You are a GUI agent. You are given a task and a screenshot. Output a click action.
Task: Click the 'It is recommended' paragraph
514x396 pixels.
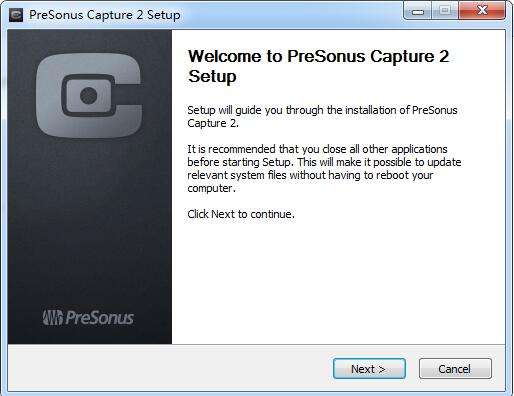point(324,169)
